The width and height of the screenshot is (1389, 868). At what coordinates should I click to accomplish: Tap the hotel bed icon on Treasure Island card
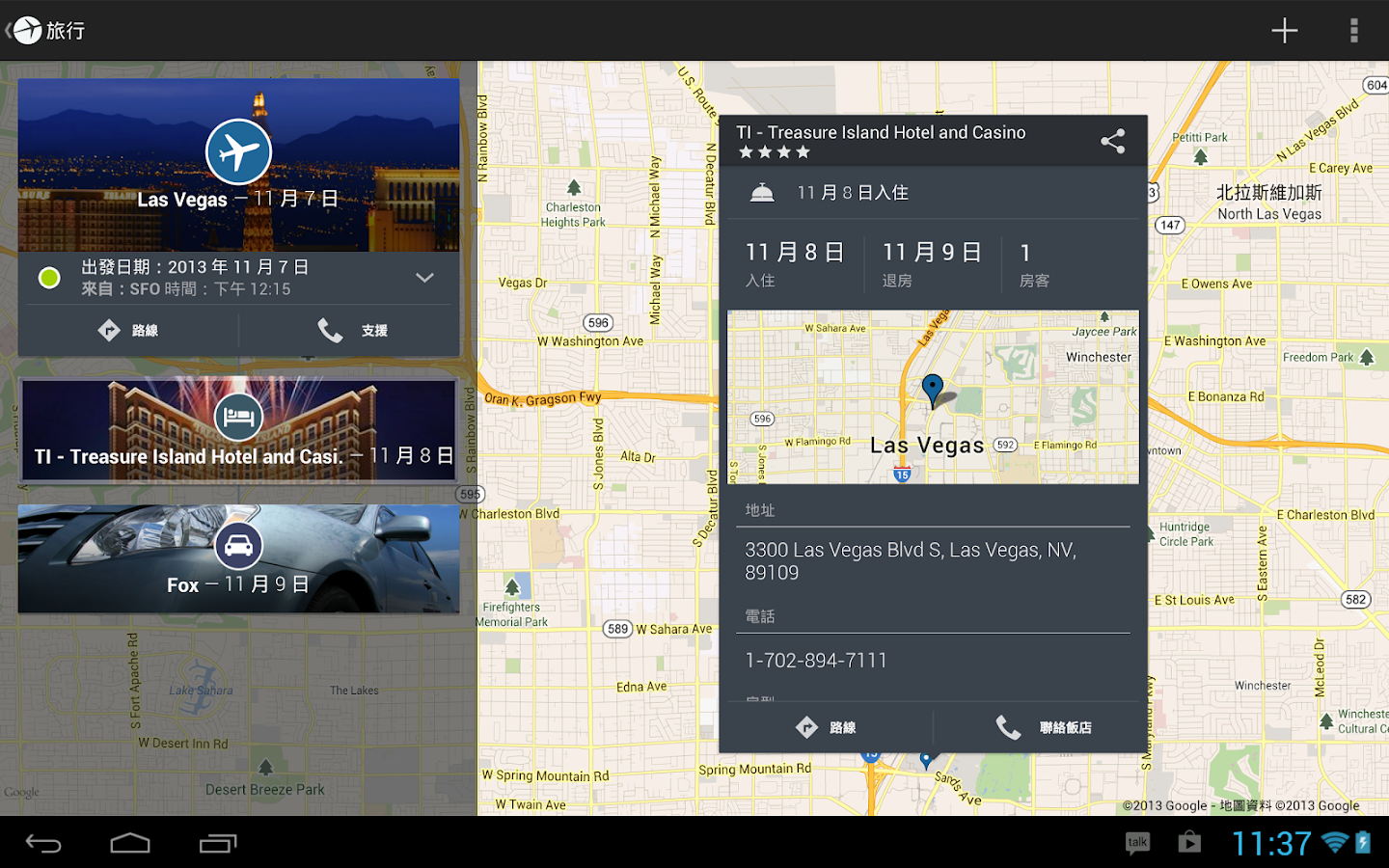click(238, 416)
